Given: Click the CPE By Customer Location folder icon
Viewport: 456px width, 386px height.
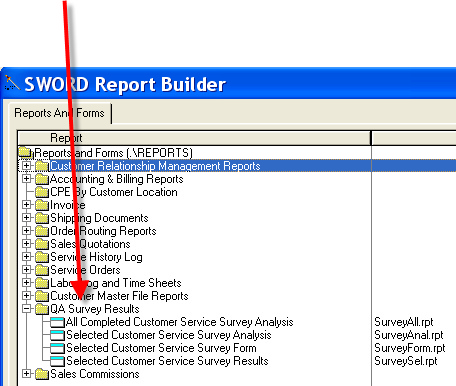Looking at the screenshot, I should tap(42, 192).
